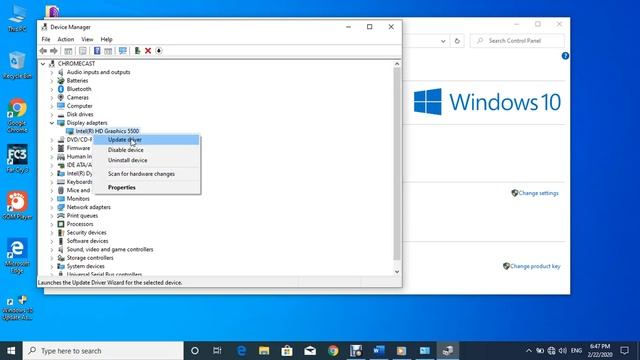Viewport: 640px width, 360px height.
Task: Choose Disable device from context menu
Action: 147,150
